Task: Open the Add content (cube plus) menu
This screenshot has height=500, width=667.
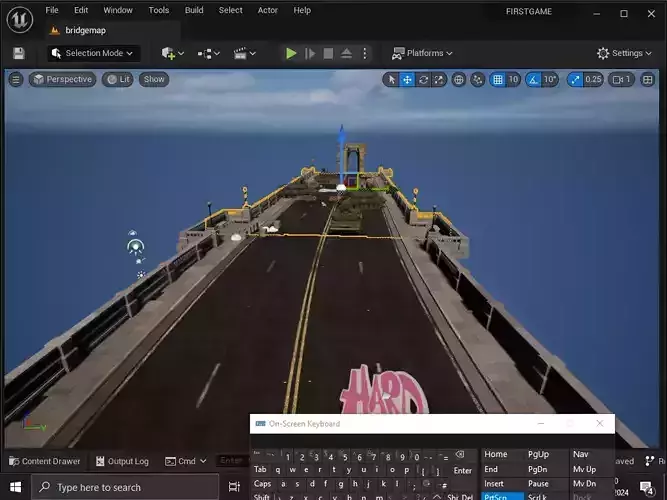Action: [x=172, y=53]
